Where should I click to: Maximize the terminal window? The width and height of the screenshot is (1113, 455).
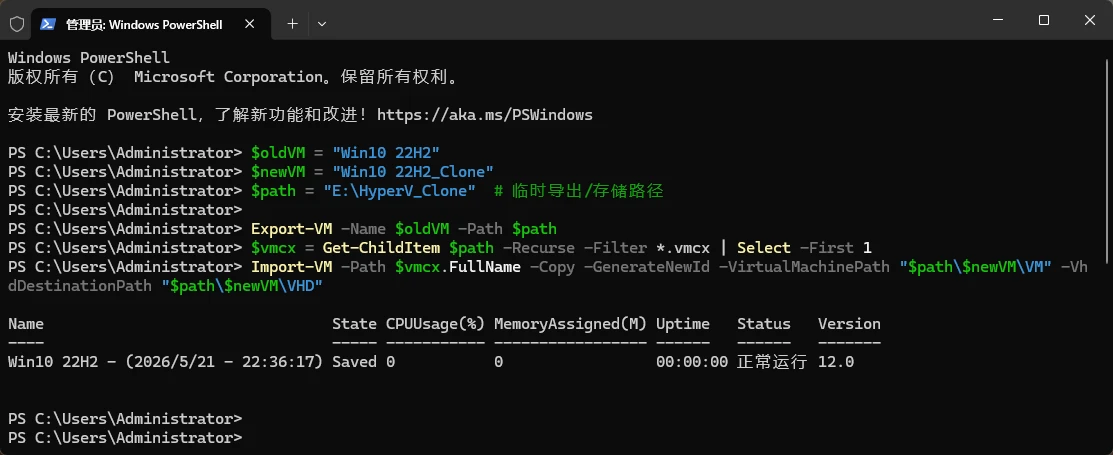(1043, 21)
